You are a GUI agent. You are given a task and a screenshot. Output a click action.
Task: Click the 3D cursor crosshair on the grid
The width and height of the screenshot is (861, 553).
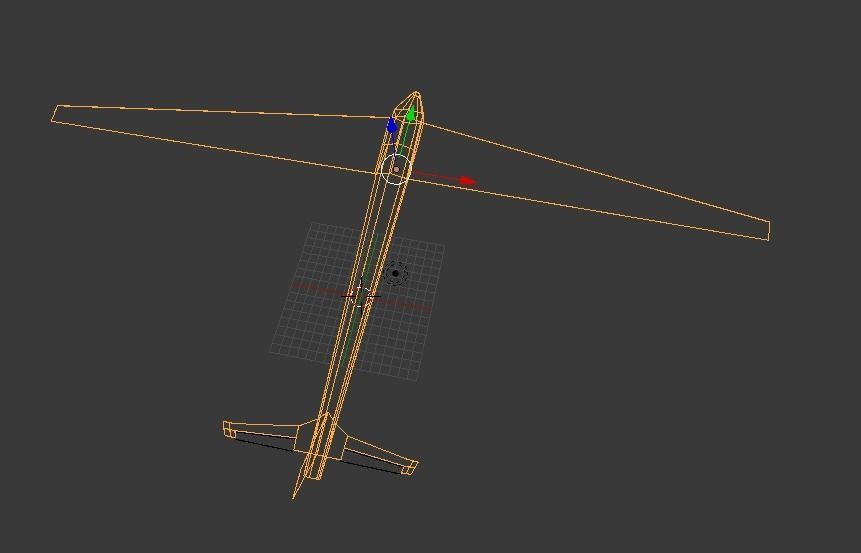360,297
